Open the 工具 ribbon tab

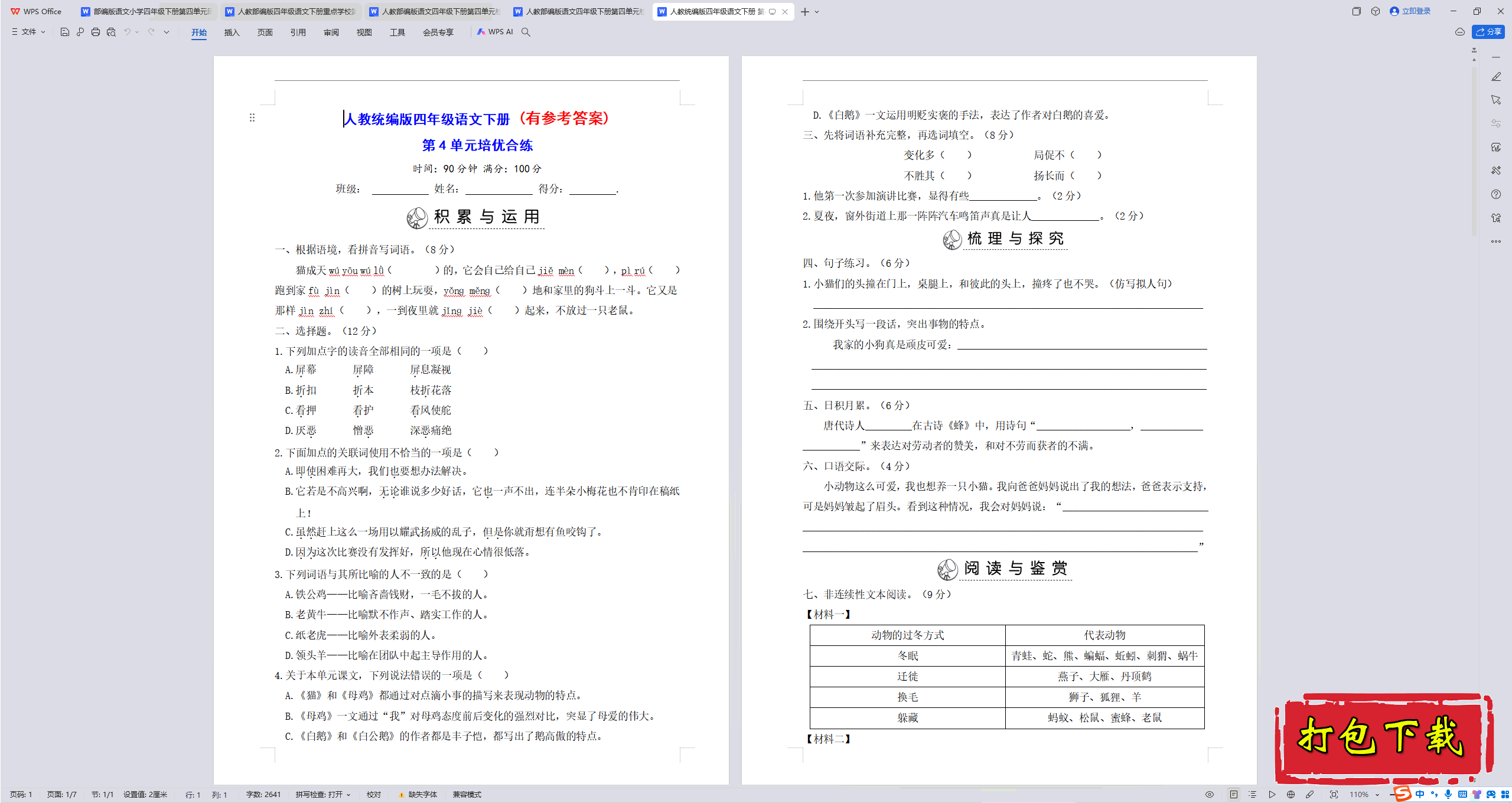(x=397, y=32)
